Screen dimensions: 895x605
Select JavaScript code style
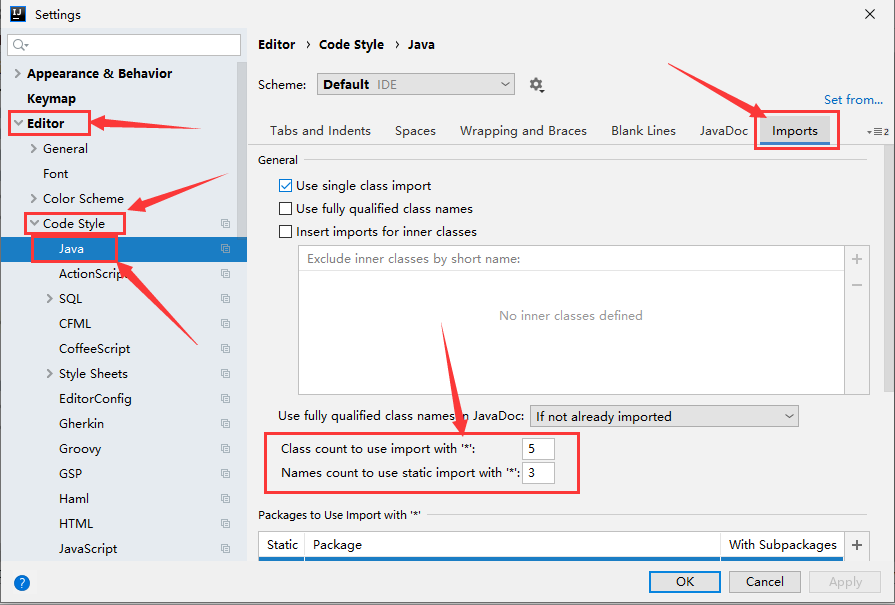[88, 548]
